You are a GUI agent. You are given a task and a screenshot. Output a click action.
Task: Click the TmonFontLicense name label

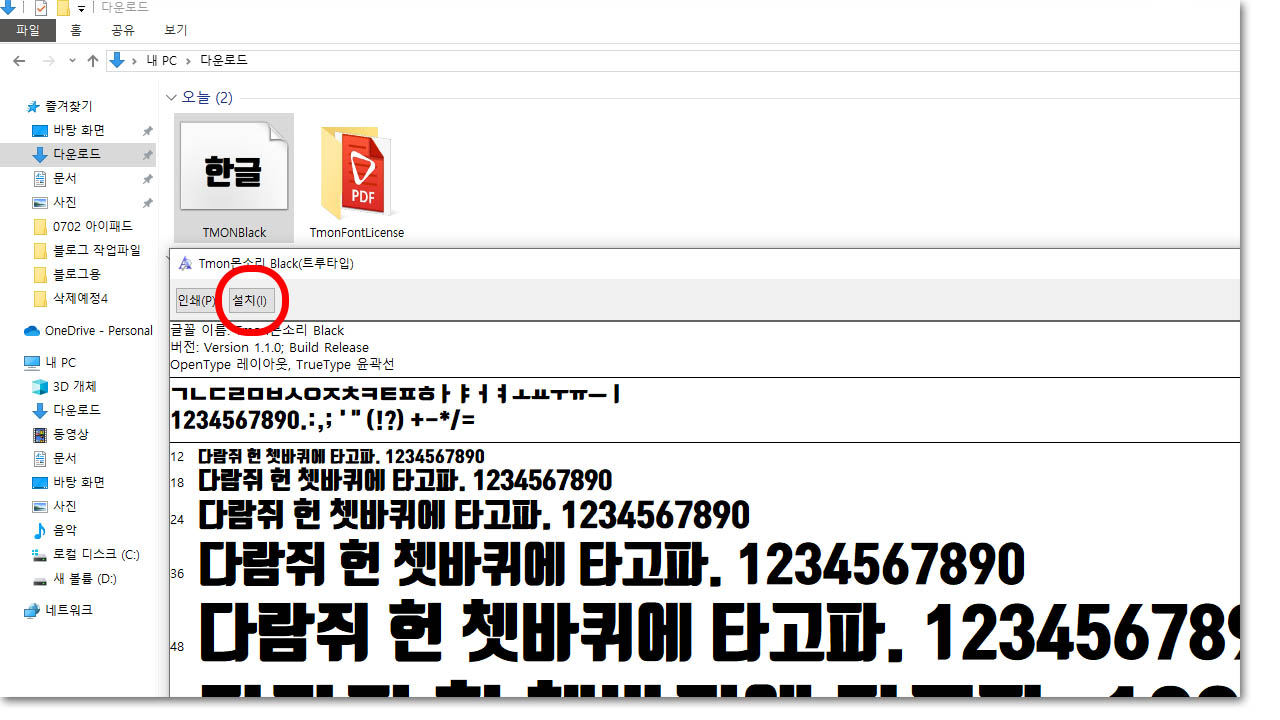357,232
